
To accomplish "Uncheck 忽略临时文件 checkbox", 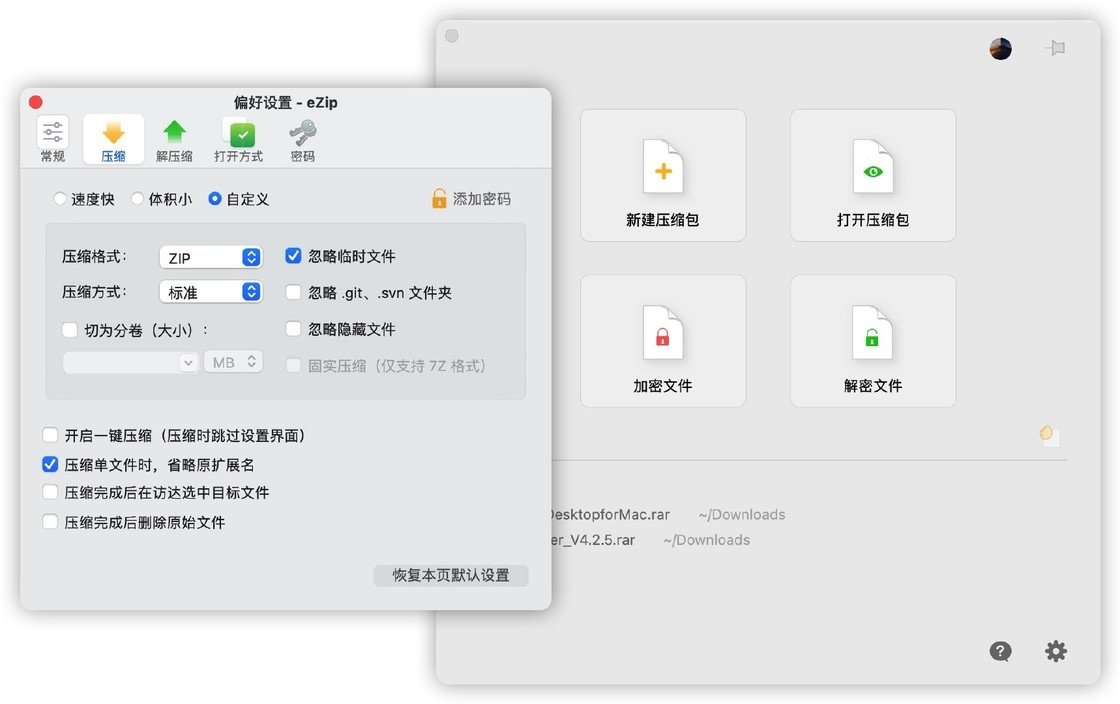I will 293,256.
